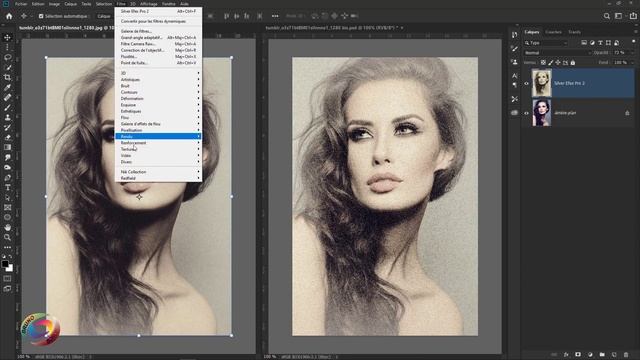Toggle lock transparent pixels in Layers panel
Screen dimensions: 640x360
click(x=543, y=62)
